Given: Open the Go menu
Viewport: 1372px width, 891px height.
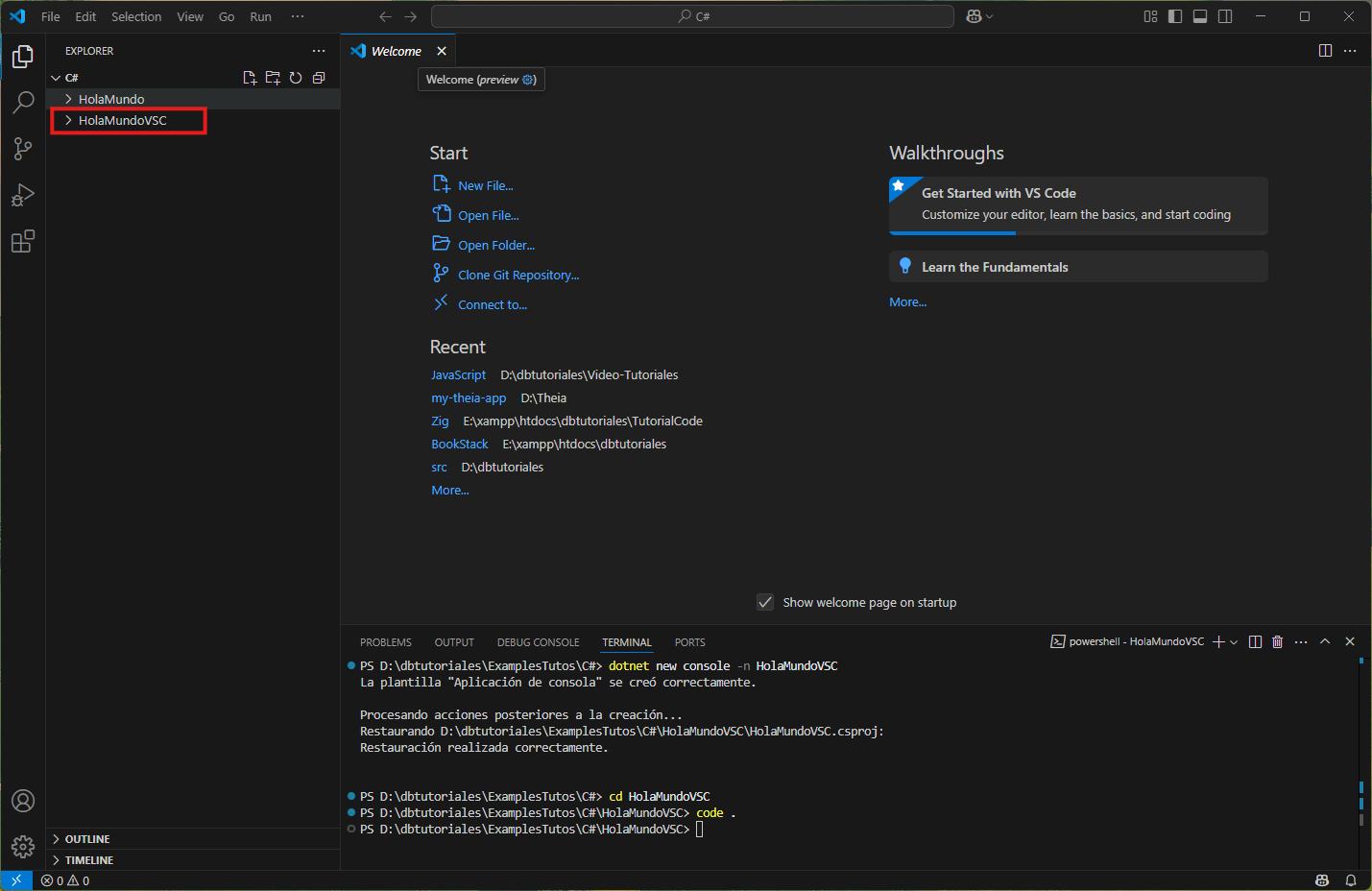Looking at the screenshot, I should click(x=227, y=16).
